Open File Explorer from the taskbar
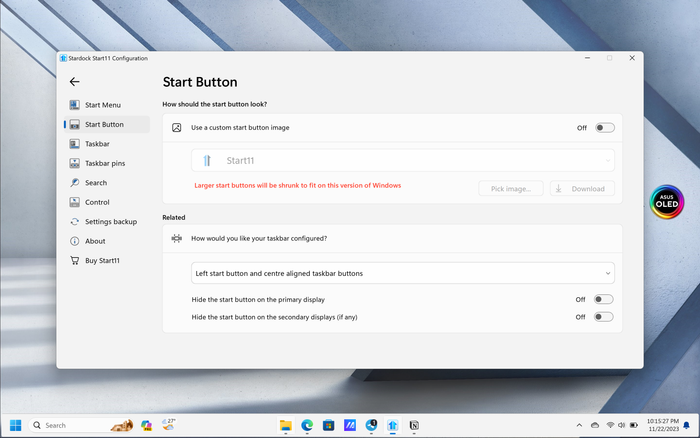The width and height of the screenshot is (700, 438). click(x=286, y=425)
